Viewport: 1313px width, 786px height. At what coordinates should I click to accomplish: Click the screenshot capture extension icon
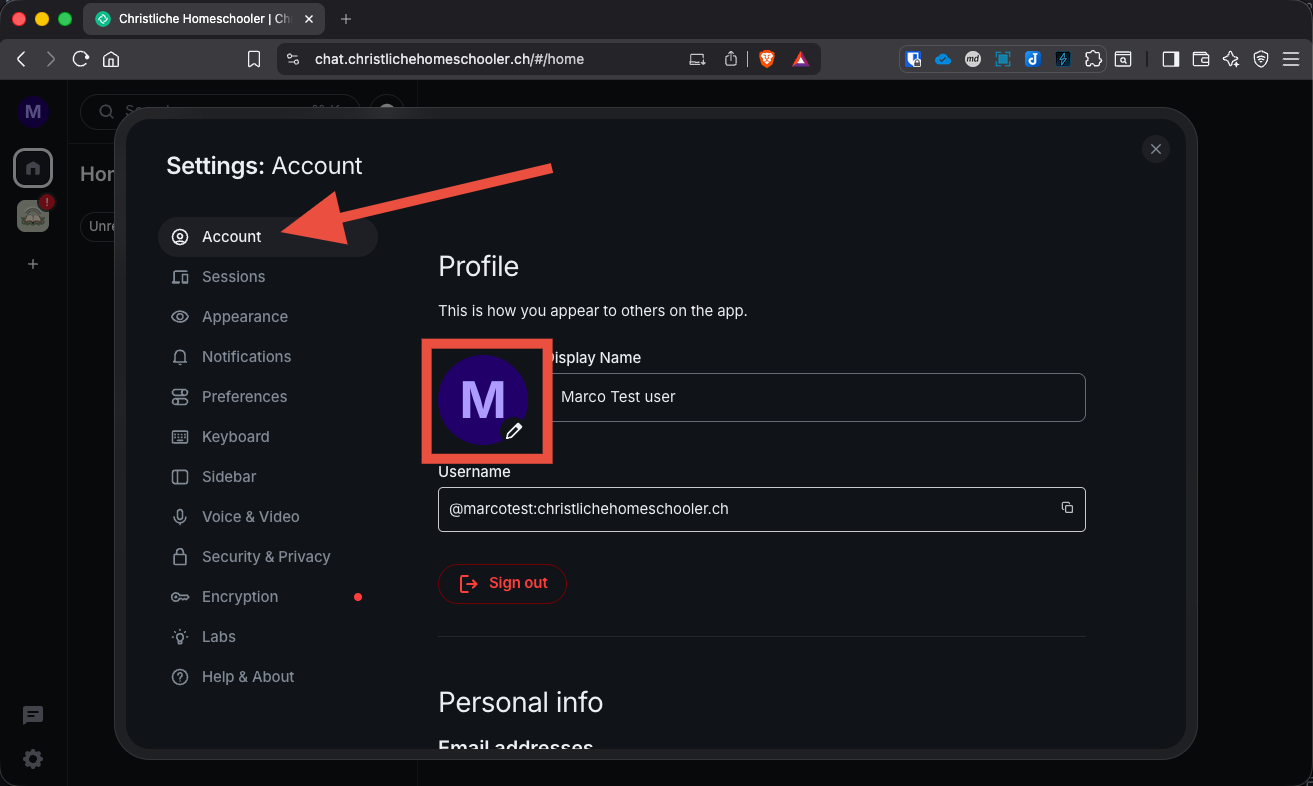coord(1003,59)
